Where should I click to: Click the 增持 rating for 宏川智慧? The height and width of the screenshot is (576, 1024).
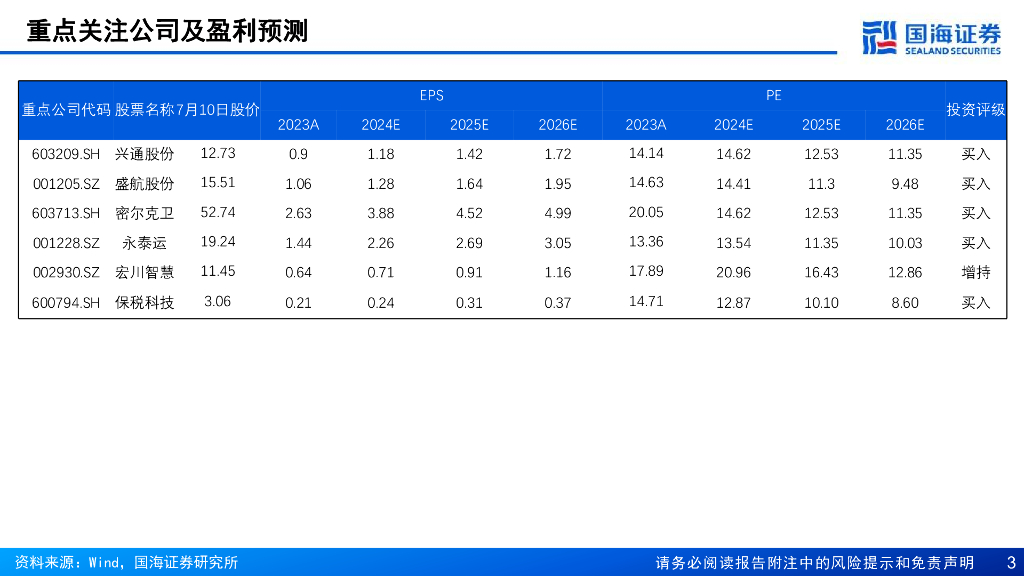[976, 273]
